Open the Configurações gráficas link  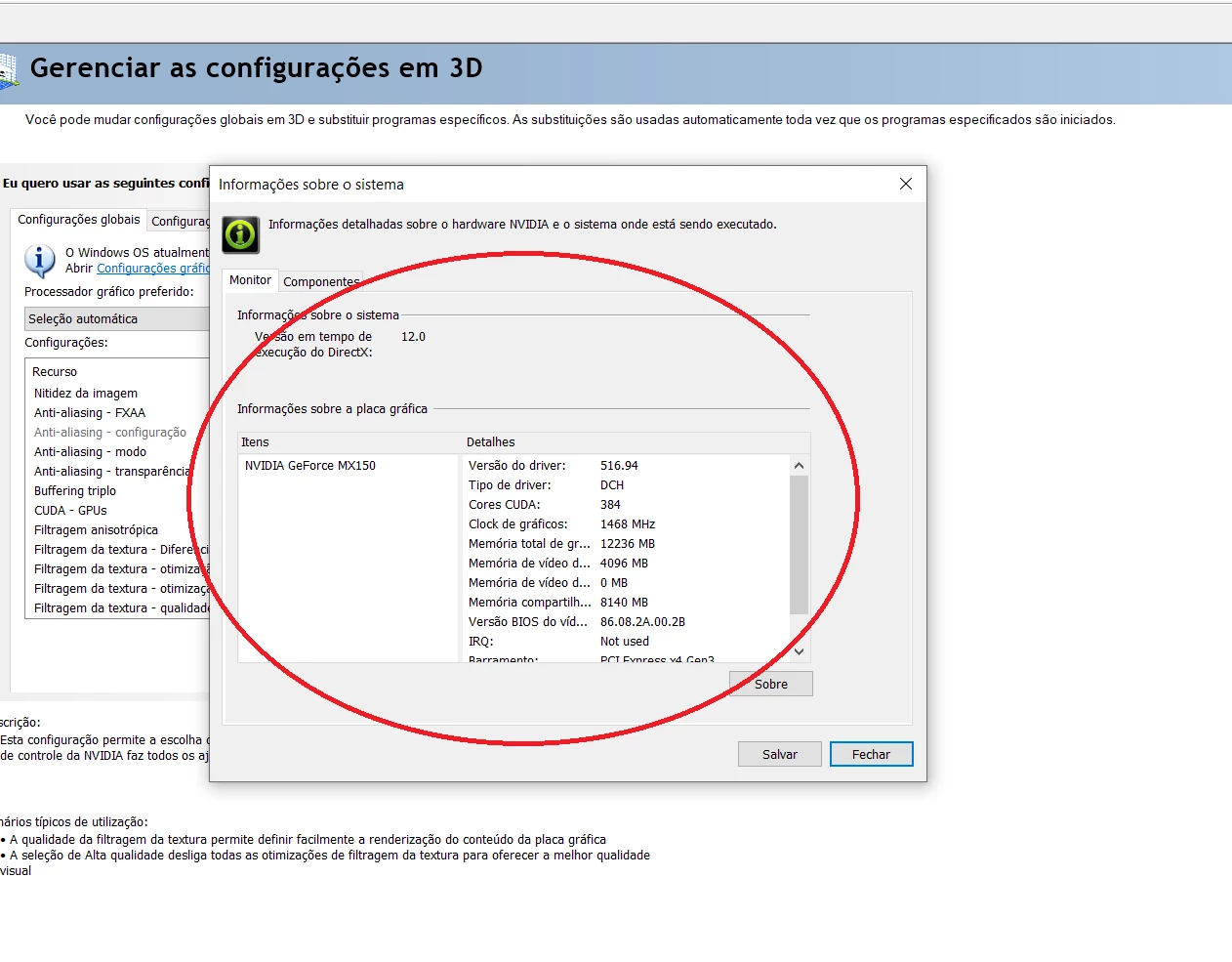click(x=153, y=269)
